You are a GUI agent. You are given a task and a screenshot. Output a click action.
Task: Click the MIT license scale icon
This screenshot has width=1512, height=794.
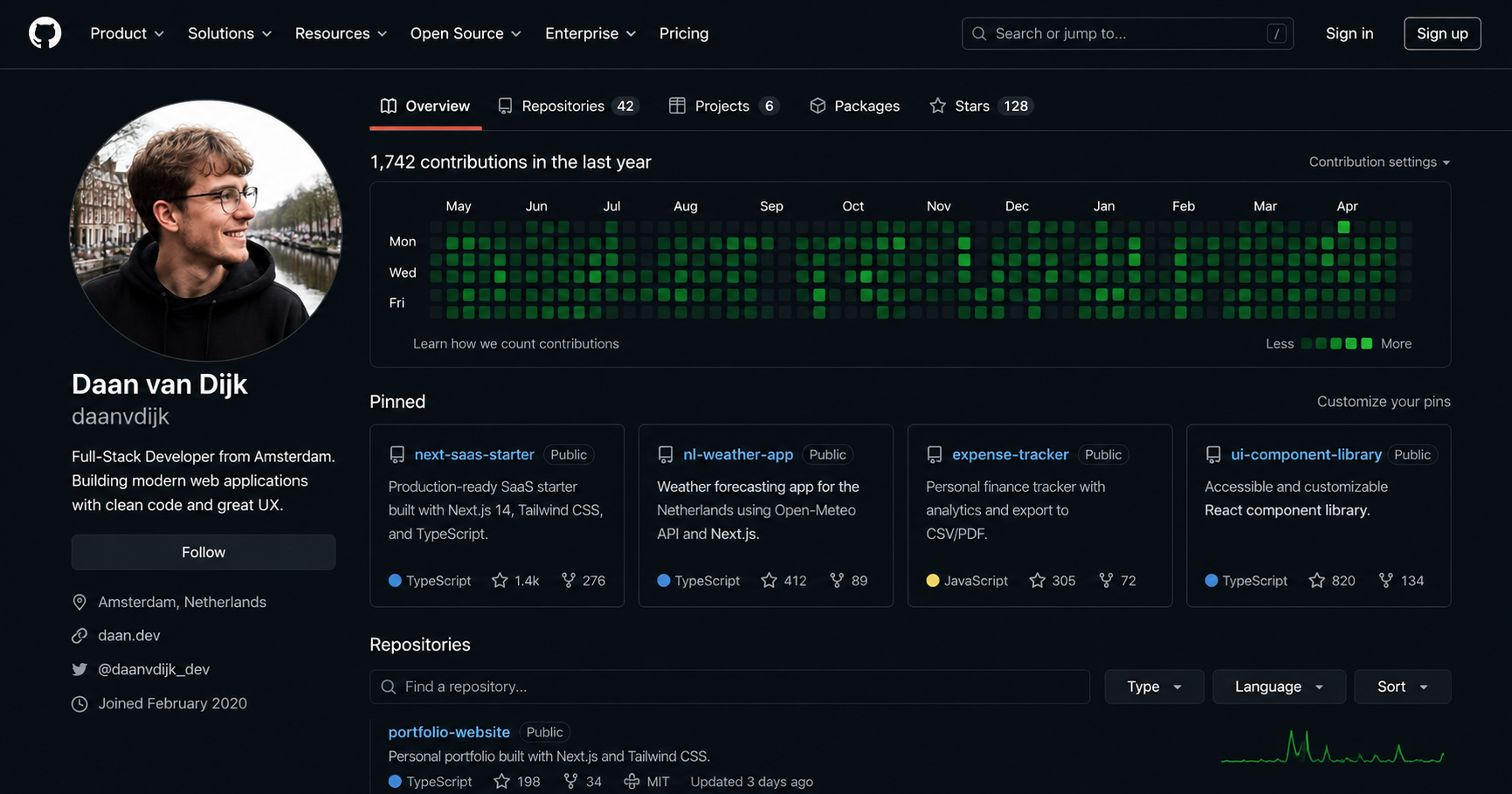tap(632, 781)
